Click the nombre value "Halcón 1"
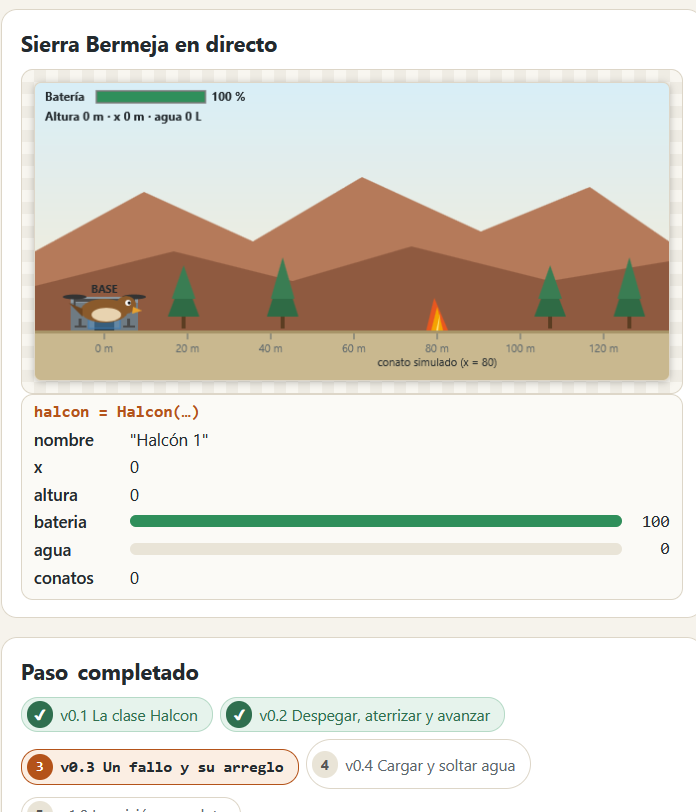 coord(169,440)
